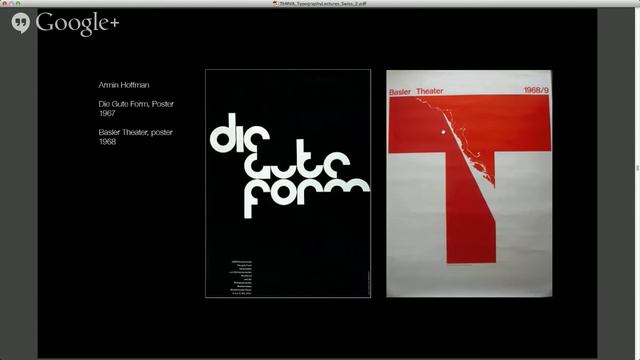Screen dimensions: 640x360
Task: Click the Google+ logo text
Action: tap(77, 23)
